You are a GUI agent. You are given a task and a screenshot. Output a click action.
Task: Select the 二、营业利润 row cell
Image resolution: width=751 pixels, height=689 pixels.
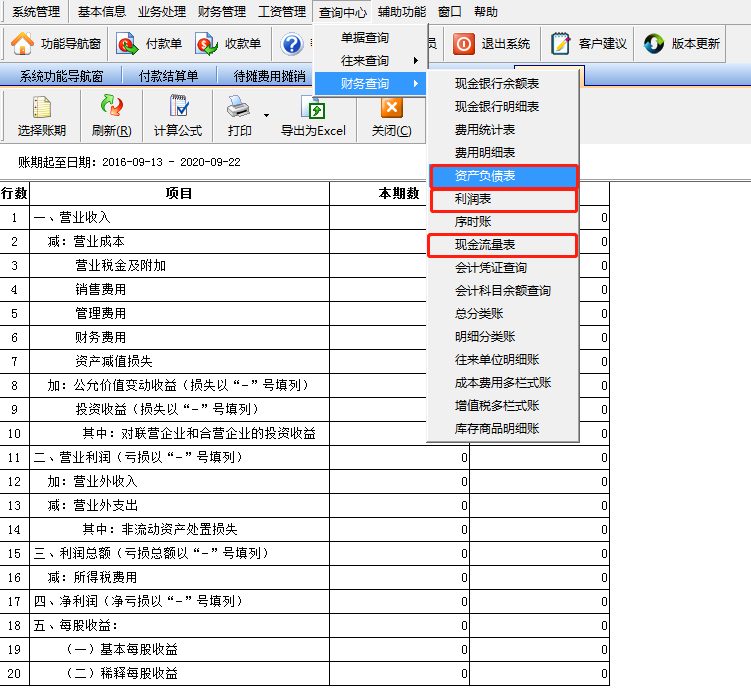(x=179, y=458)
